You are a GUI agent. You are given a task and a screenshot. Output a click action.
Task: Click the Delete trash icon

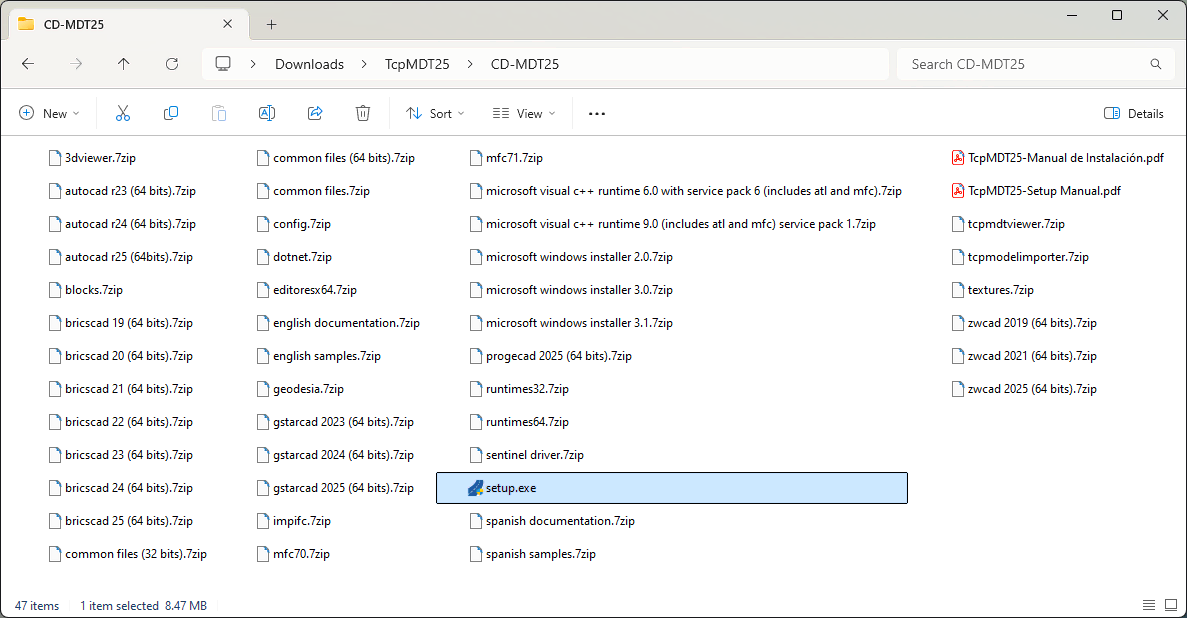click(x=363, y=114)
